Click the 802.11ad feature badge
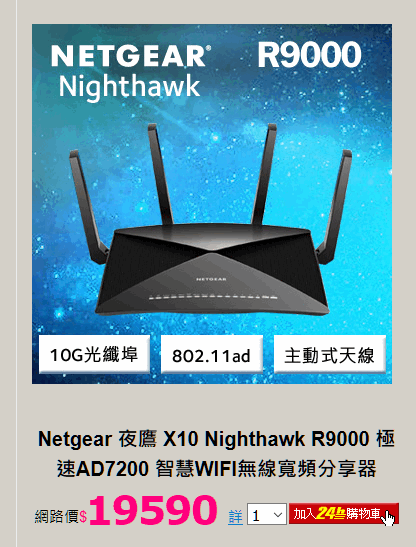416x547 pixels. point(211,354)
